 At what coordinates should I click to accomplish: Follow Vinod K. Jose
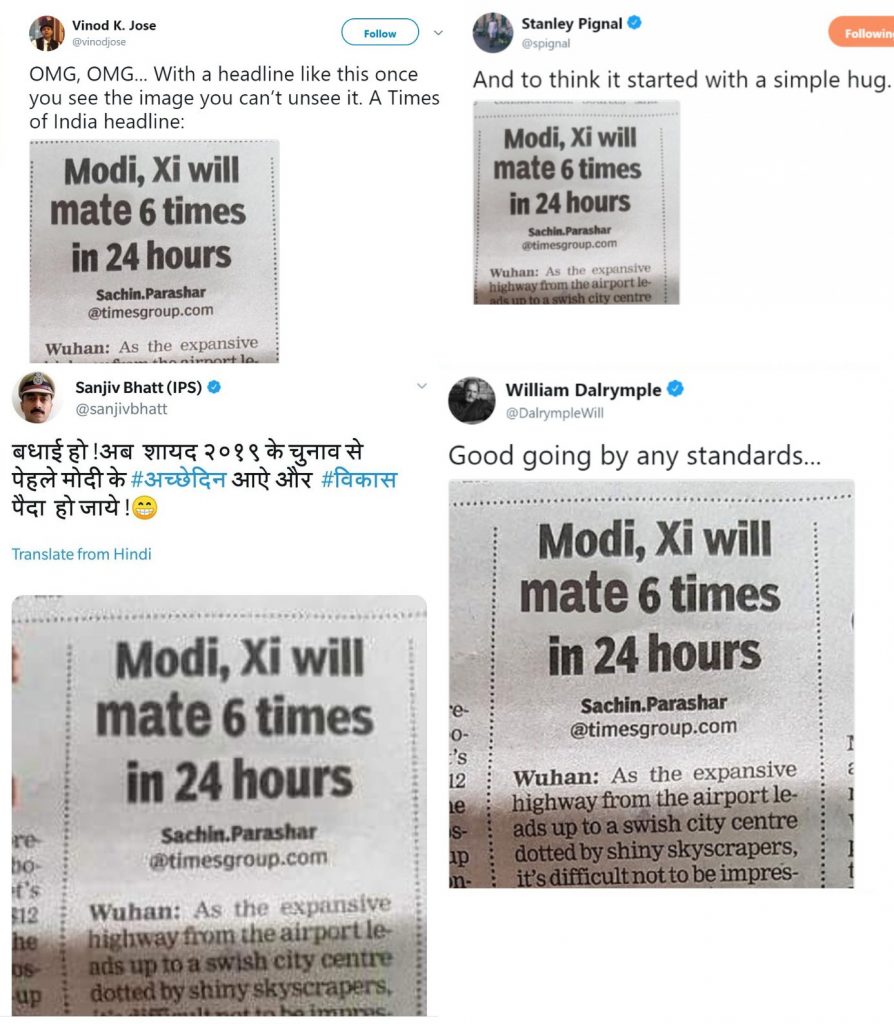pyautogui.click(x=380, y=33)
